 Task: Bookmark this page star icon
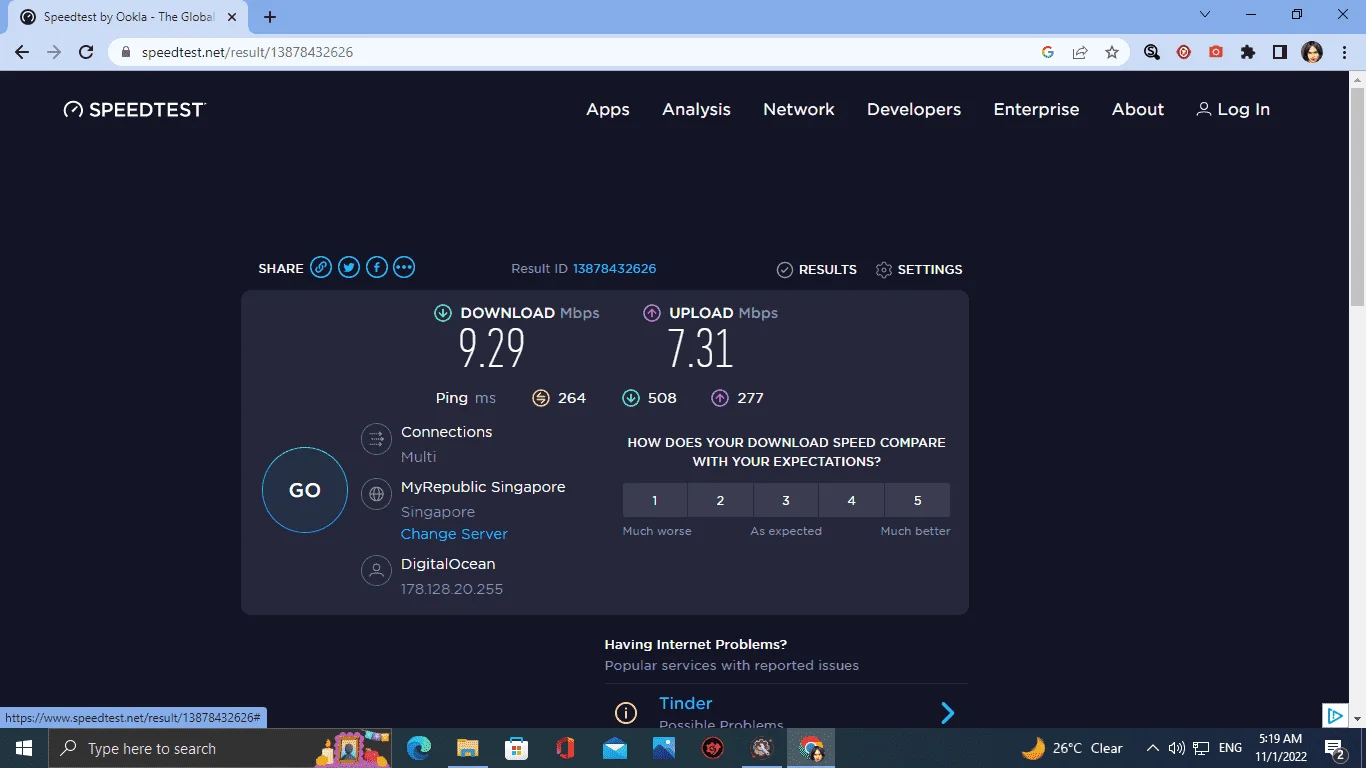pos(1112,52)
